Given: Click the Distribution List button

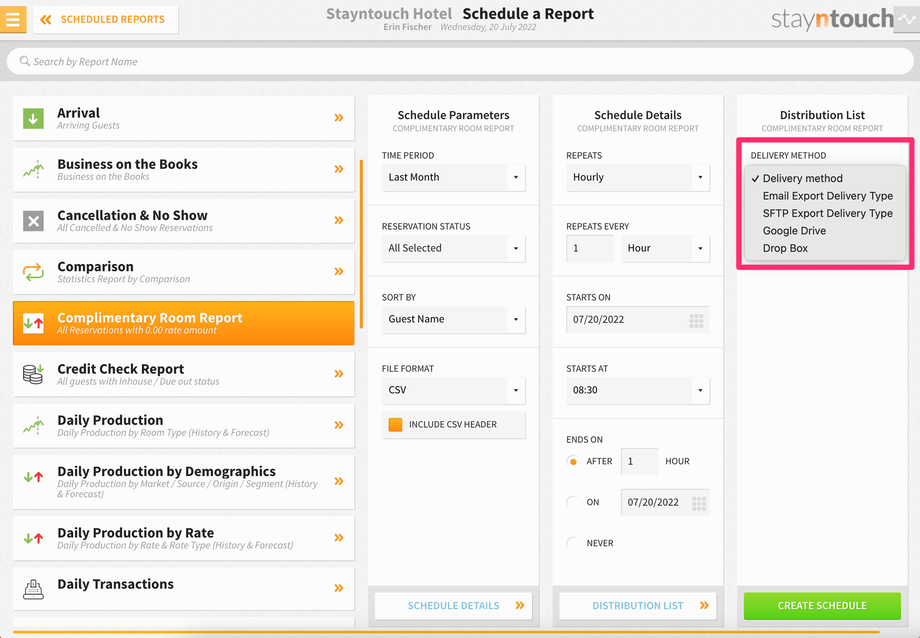Looking at the screenshot, I should (x=638, y=606).
